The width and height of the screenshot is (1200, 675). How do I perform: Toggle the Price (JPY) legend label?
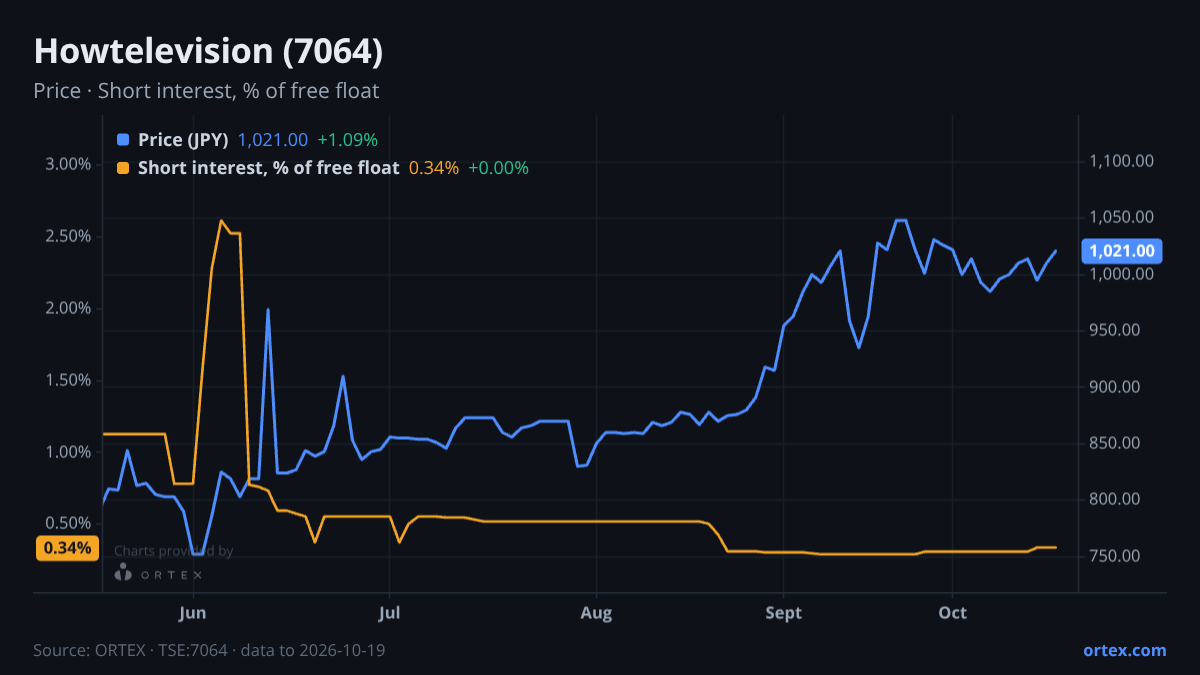tap(184, 140)
